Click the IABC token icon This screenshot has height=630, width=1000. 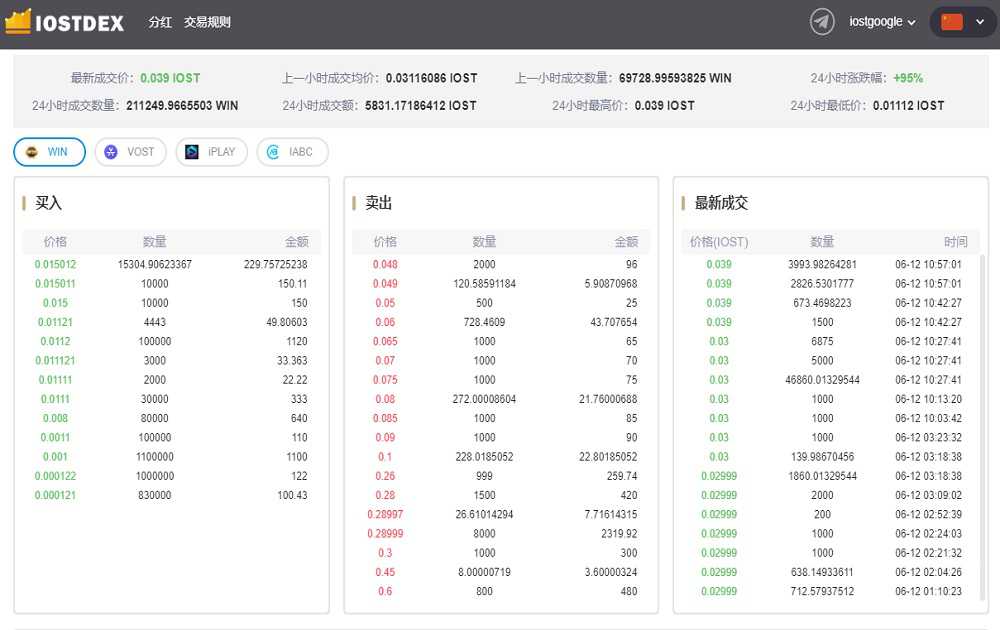(x=273, y=152)
